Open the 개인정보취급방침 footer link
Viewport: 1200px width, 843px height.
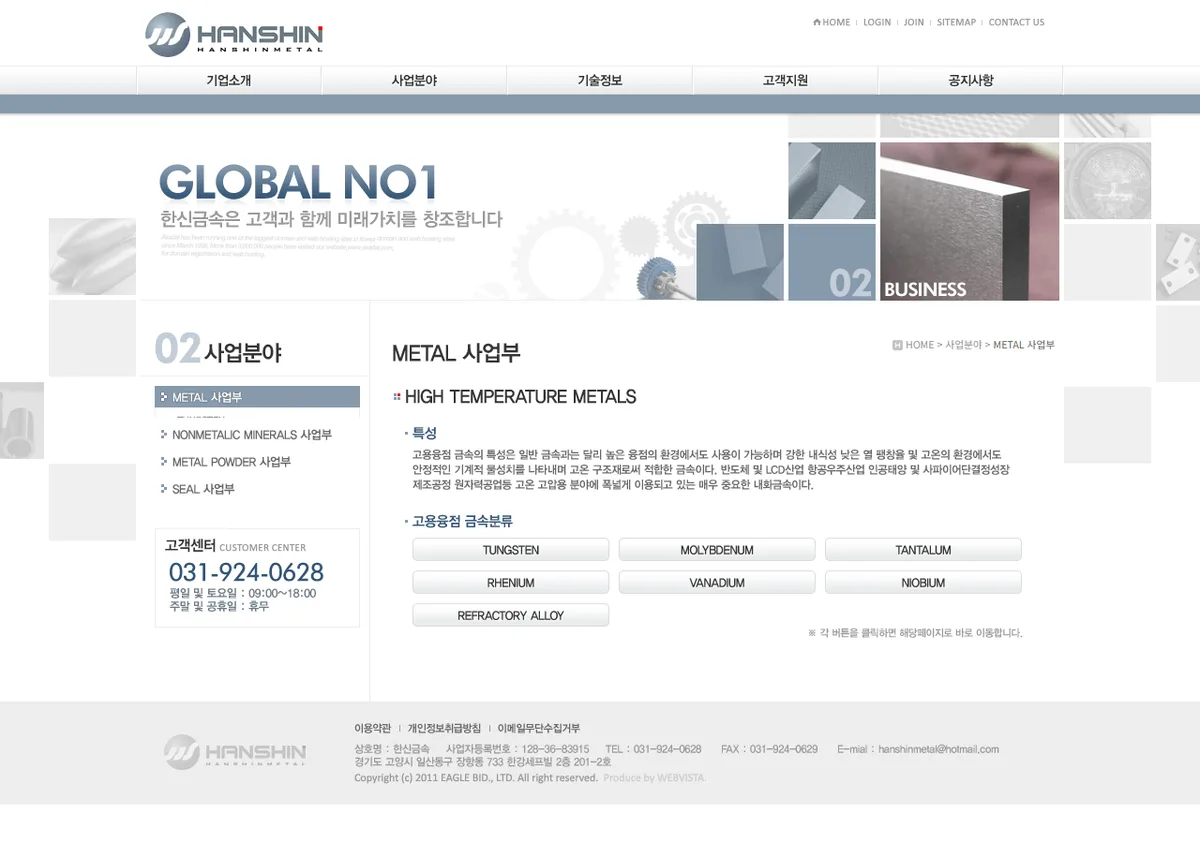click(x=444, y=728)
